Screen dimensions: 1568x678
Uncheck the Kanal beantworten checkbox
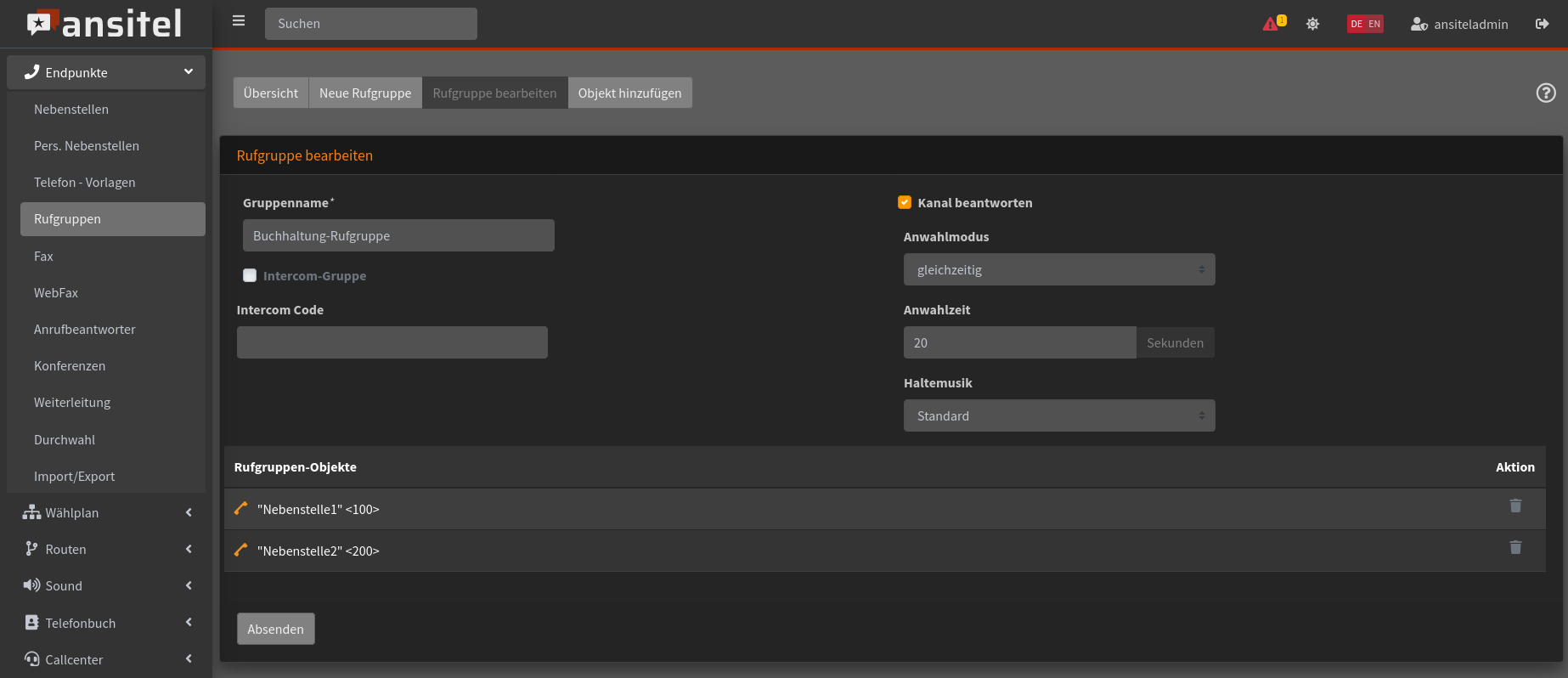[905, 202]
